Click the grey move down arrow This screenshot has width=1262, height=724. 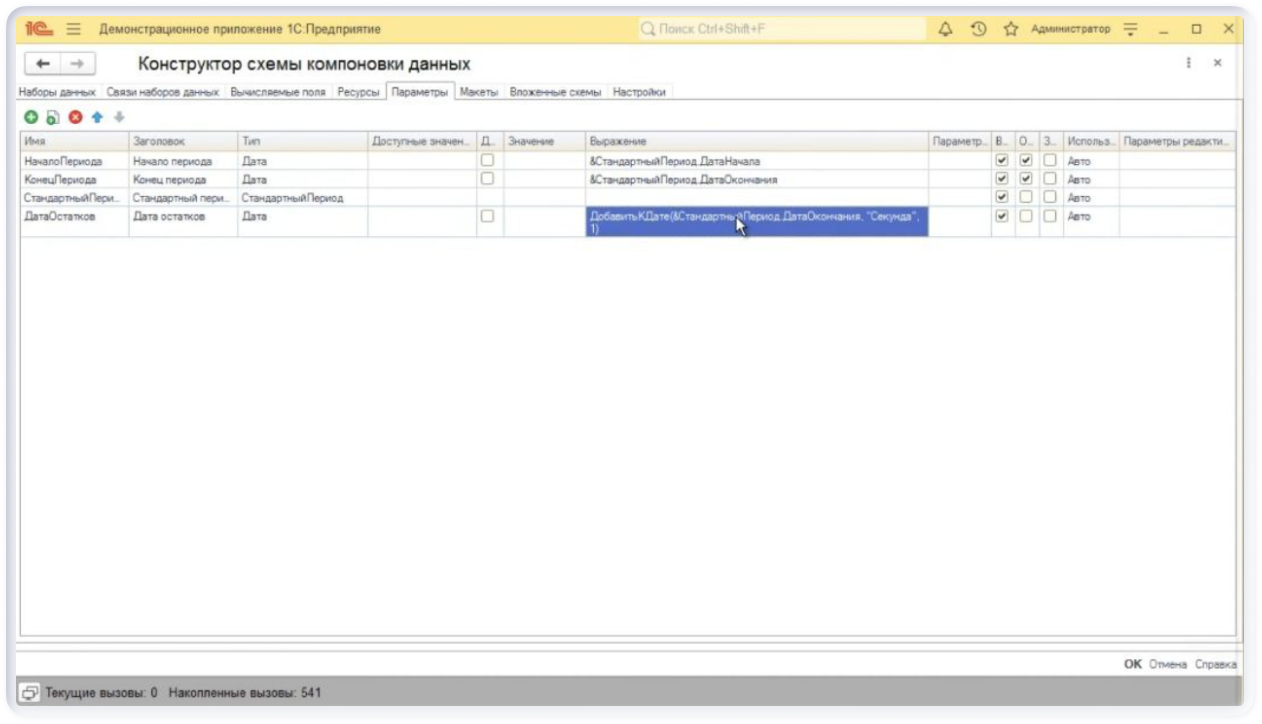119,117
